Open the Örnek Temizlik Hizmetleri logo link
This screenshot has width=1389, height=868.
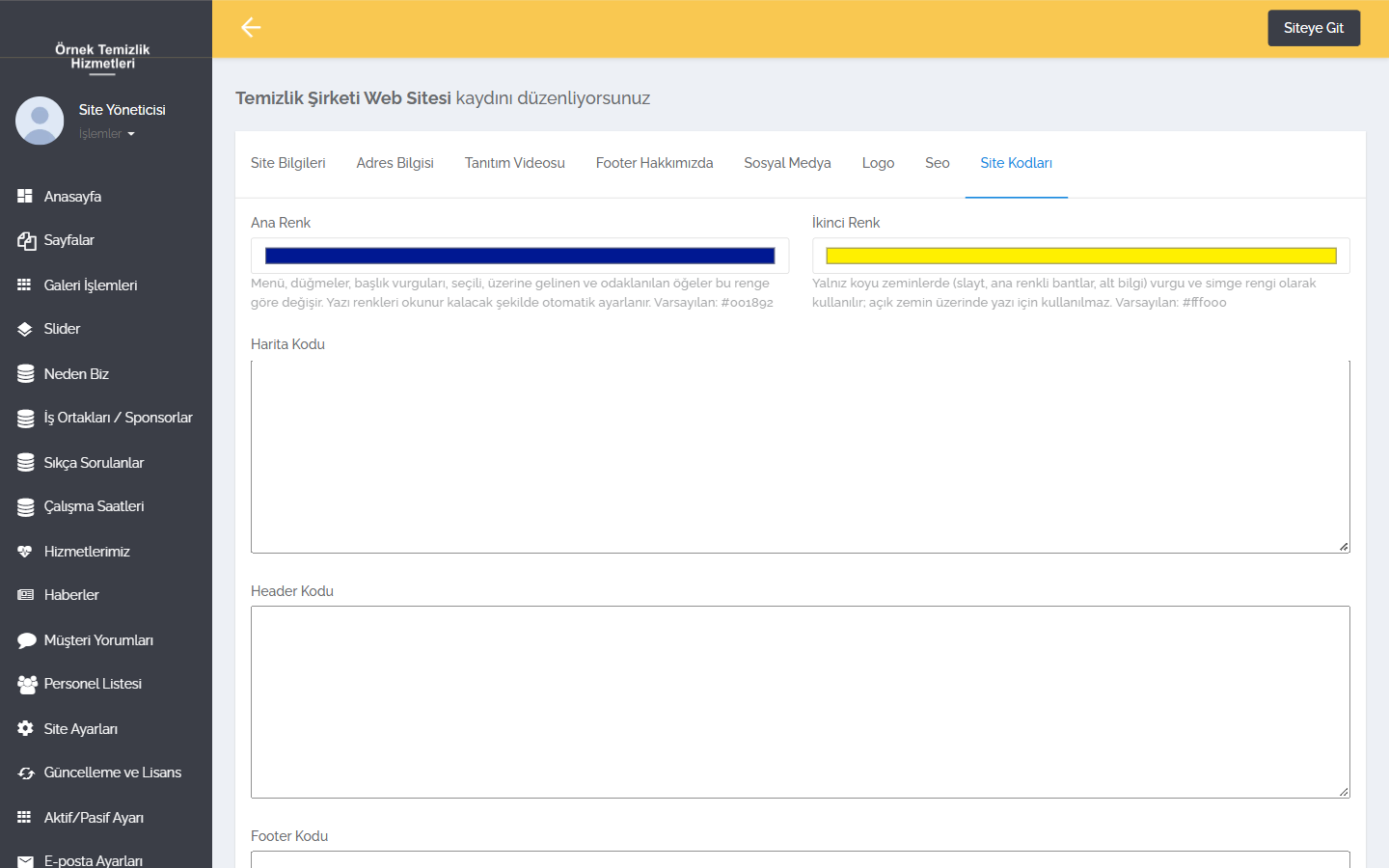[103, 57]
